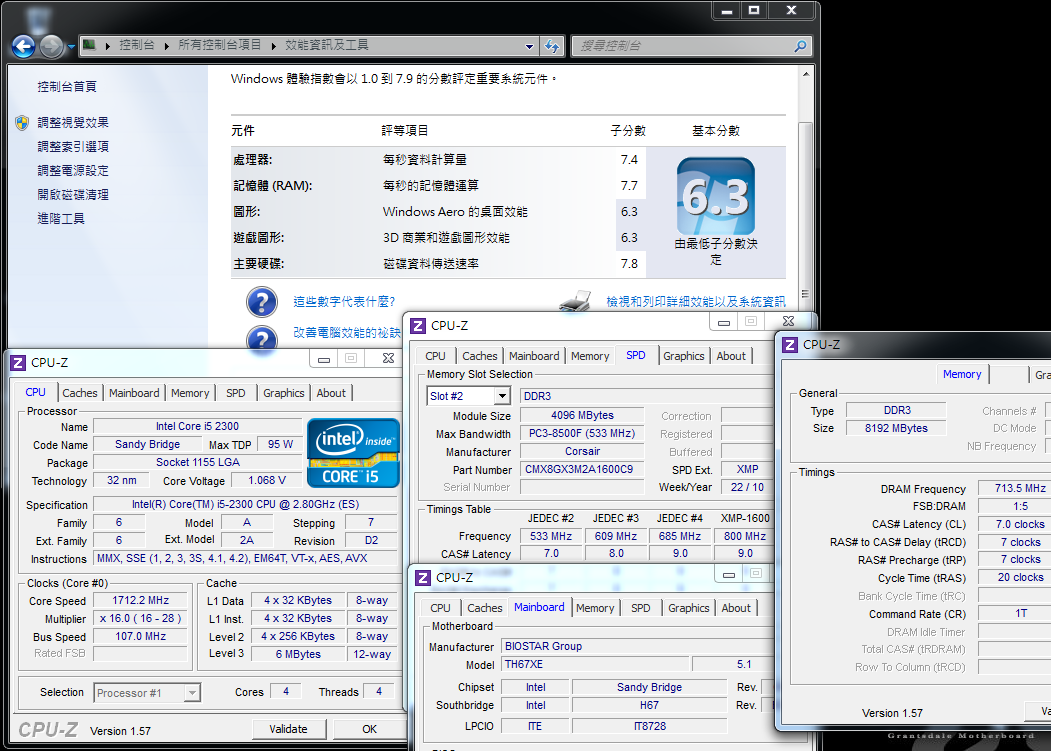Click the Forward navigation arrow in Control Panel

[x=52, y=46]
